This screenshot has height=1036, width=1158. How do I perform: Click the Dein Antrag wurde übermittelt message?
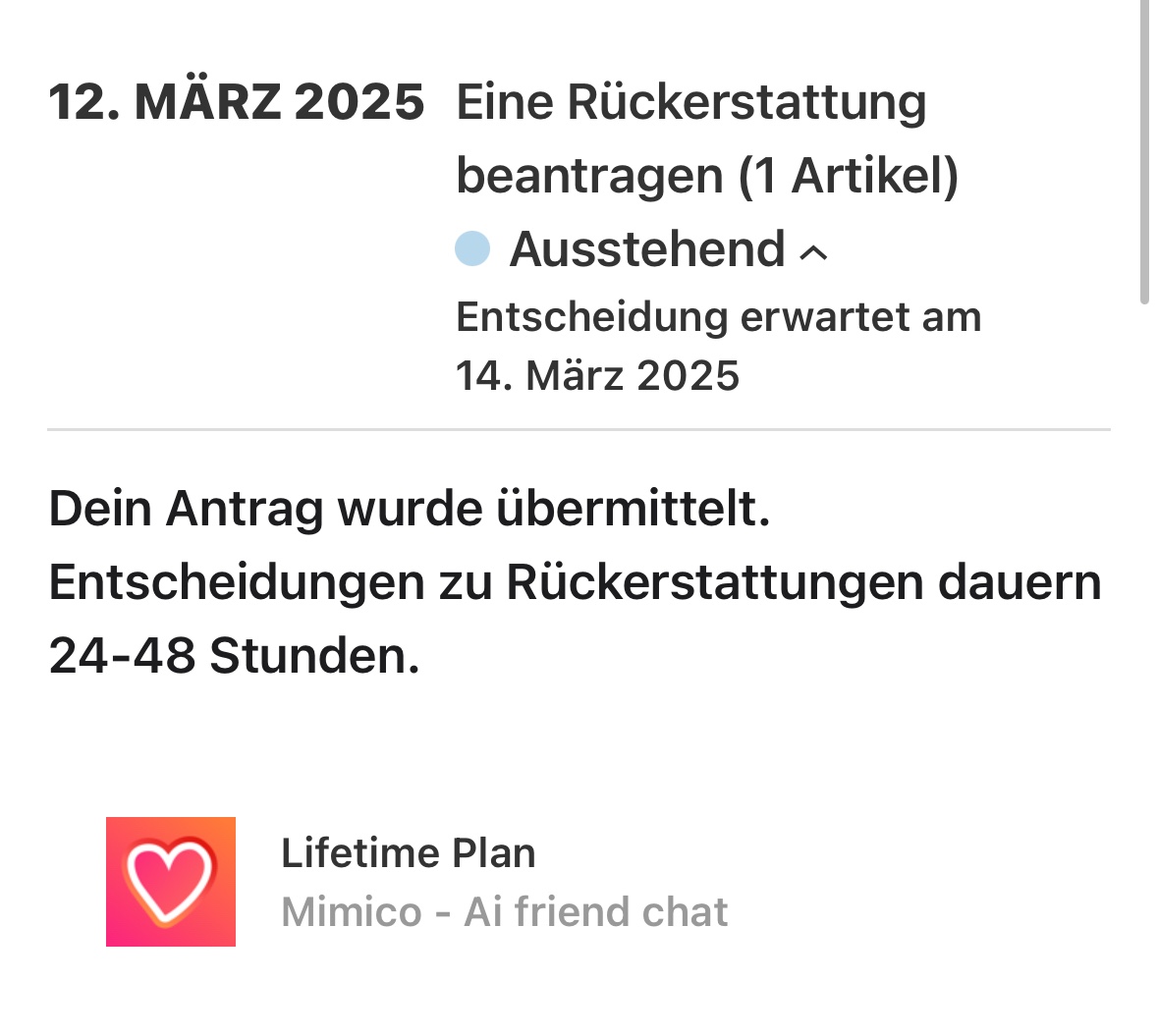point(409,509)
